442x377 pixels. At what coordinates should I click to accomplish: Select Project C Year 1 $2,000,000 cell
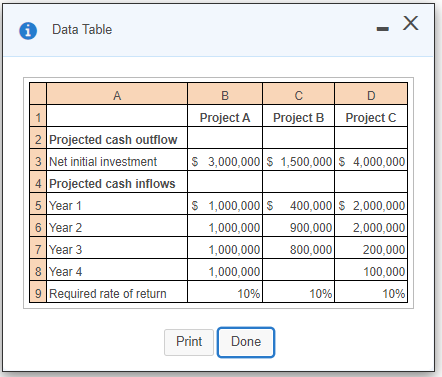(371, 204)
